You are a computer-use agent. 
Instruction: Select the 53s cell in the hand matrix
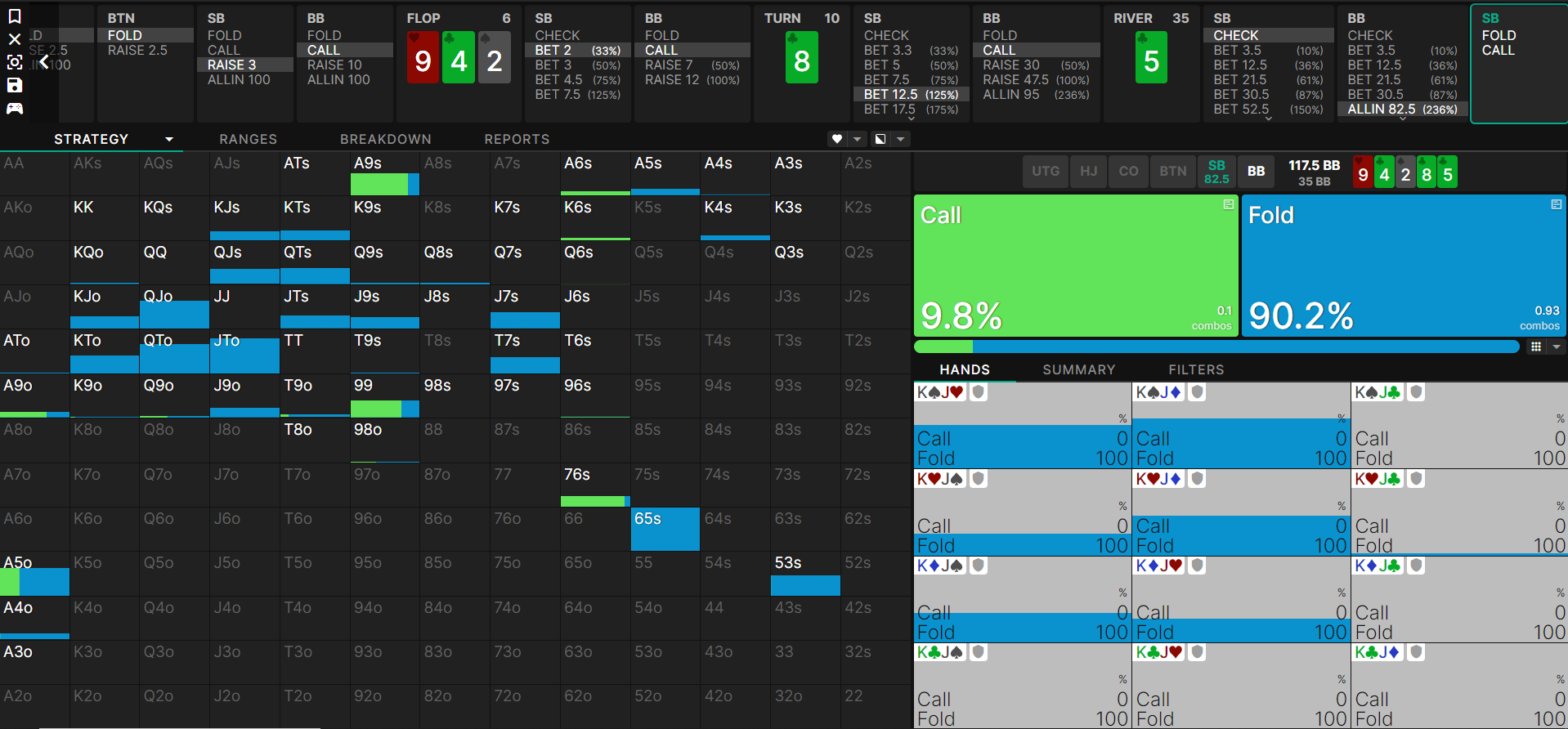pyautogui.click(x=805, y=574)
